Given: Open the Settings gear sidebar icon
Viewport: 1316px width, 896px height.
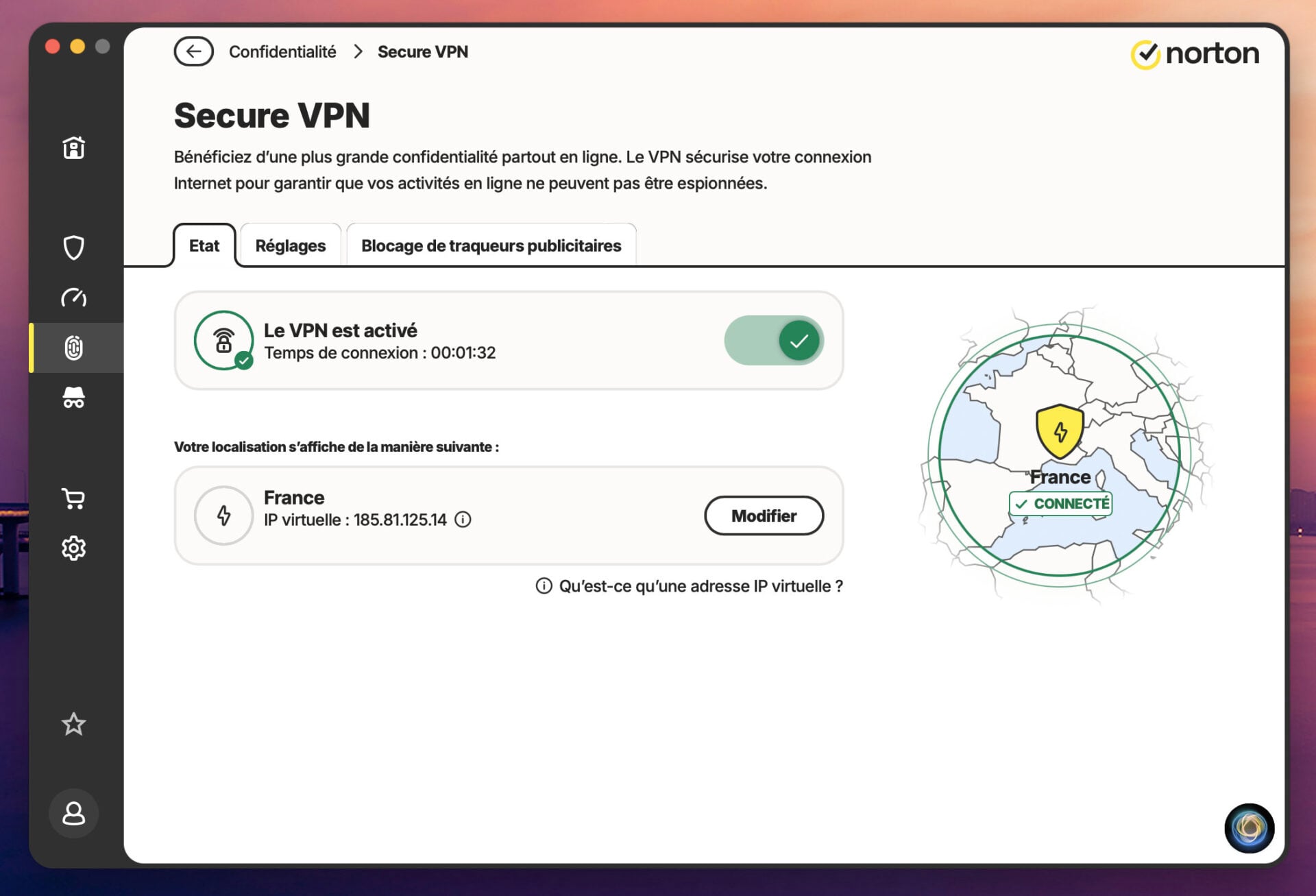Looking at the screenshot, I should [73, 548].
